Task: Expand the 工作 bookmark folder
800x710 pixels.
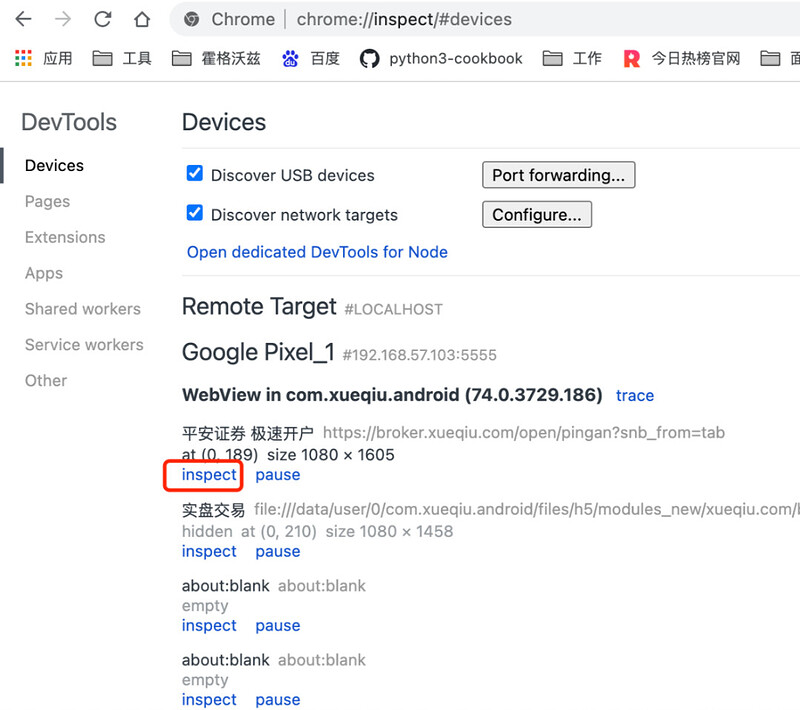Action: click(x=572, y=59)
